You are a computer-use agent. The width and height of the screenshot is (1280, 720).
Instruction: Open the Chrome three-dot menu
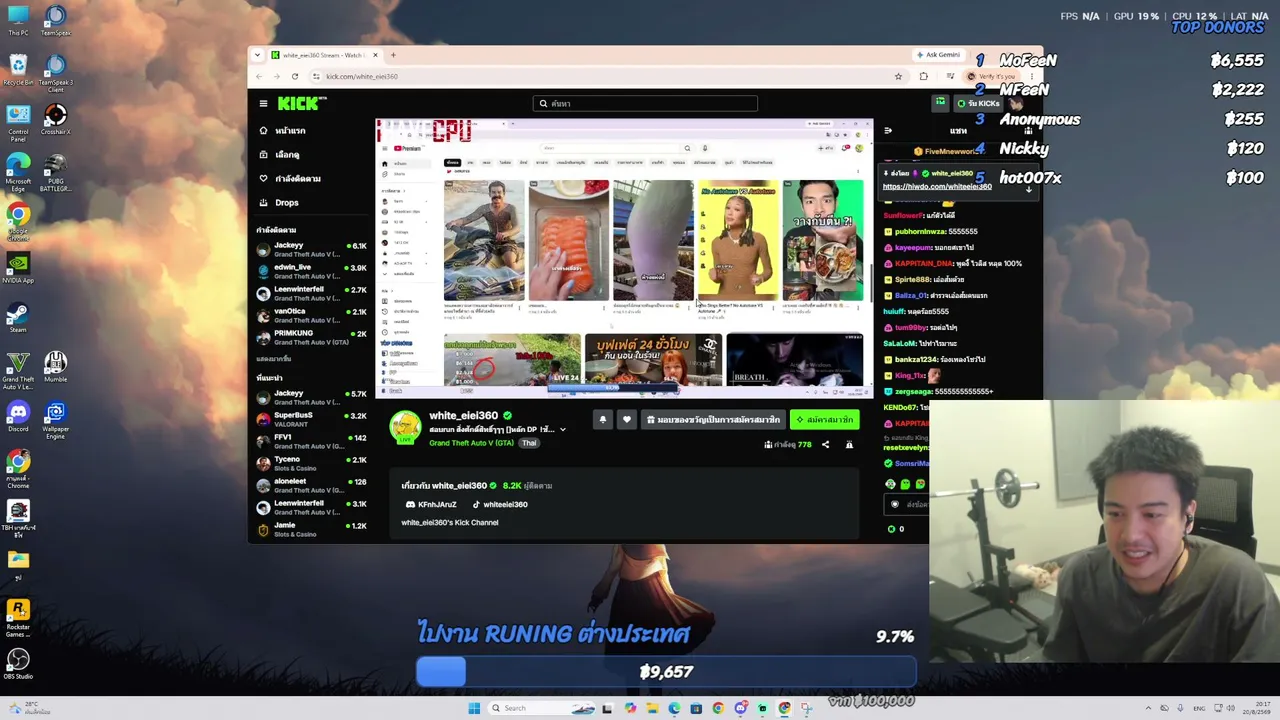[x=1034, y=77]
